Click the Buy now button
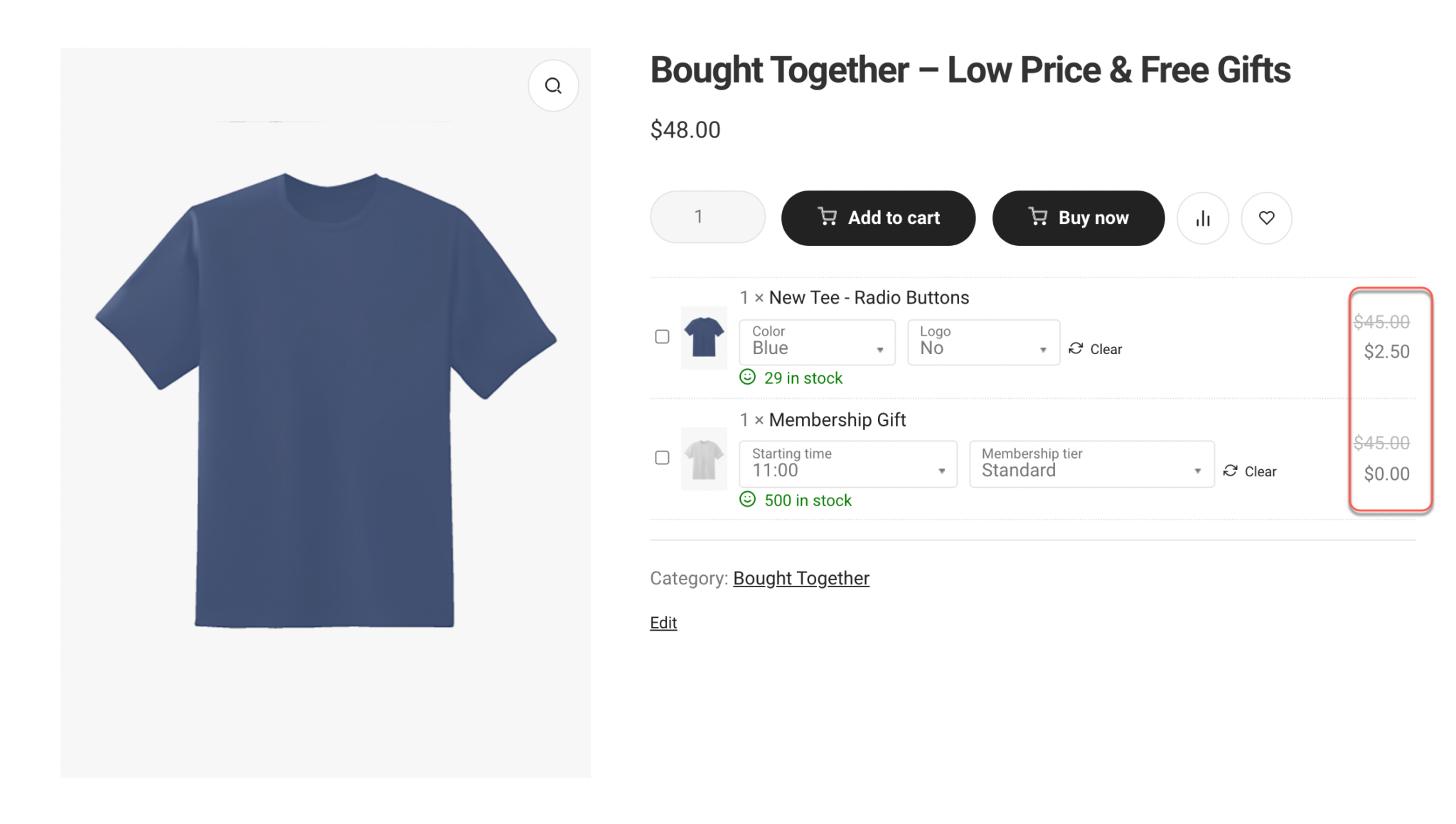 click(1078, 218)
